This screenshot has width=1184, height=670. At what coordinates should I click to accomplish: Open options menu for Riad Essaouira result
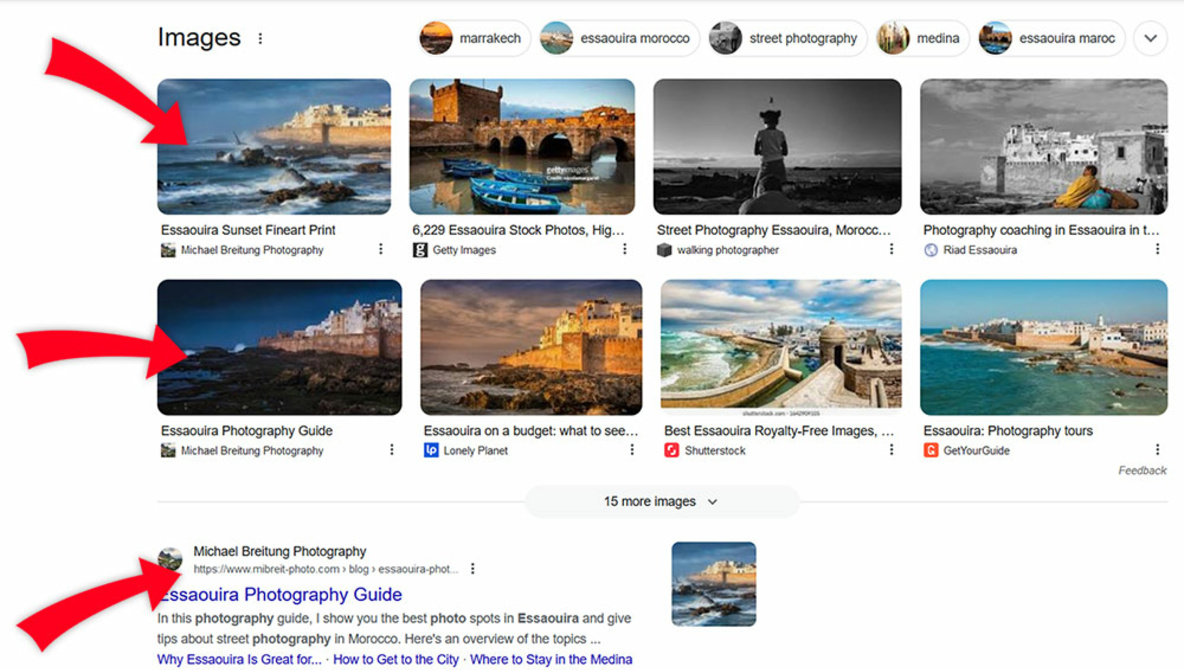pos(1157,250)
